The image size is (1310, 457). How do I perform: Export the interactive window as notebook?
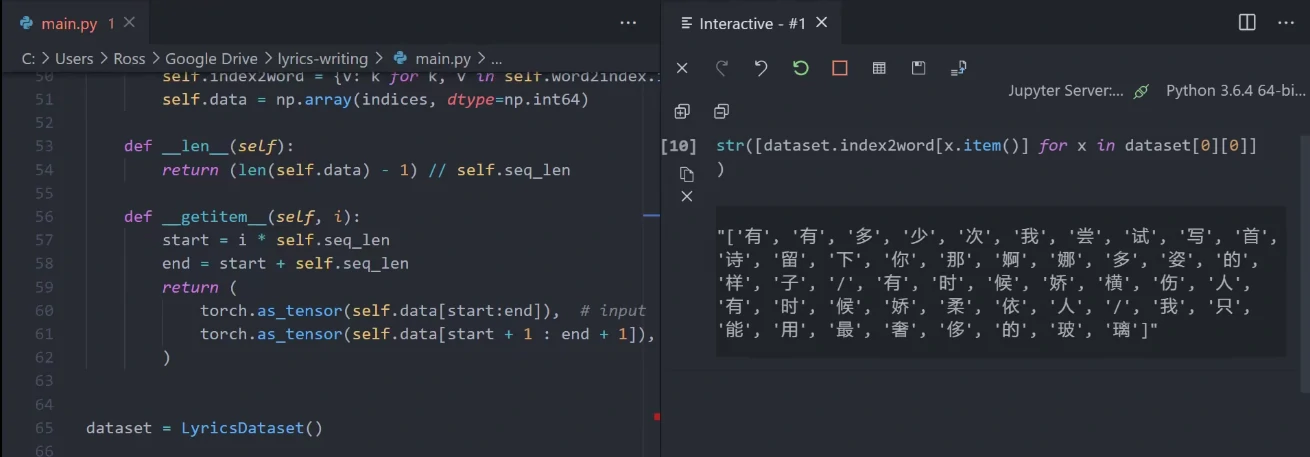pos(958,68)
